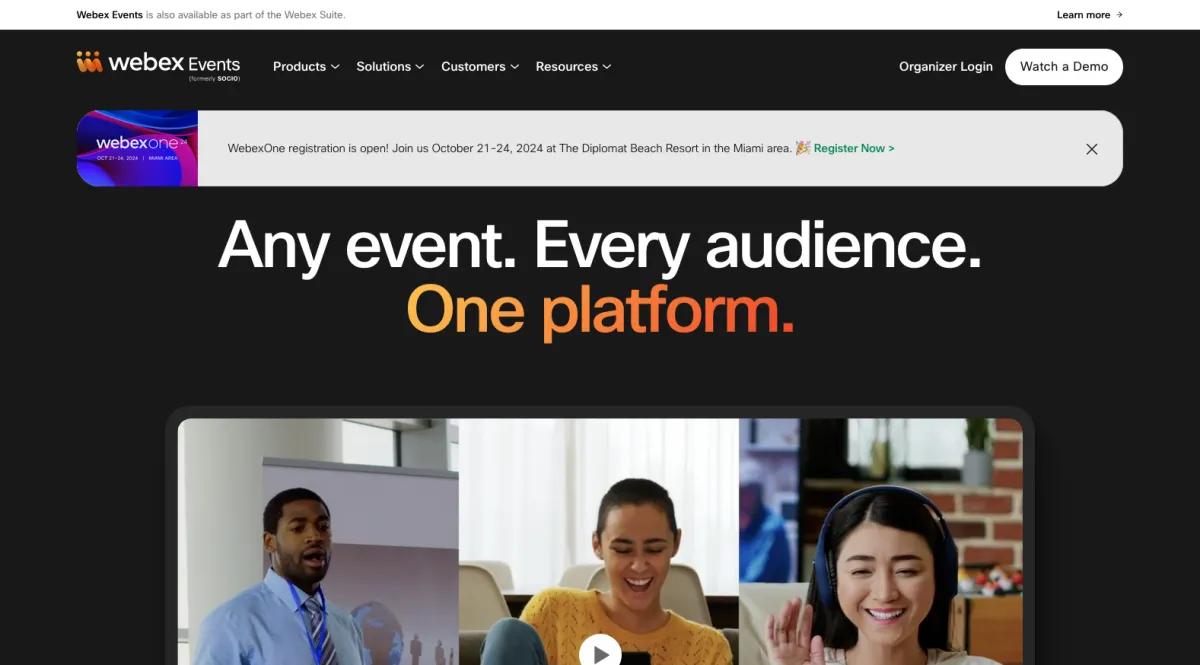Click the Webex Events logo
This screenshot has height=665, width=1200.
(x=158, y=65)
